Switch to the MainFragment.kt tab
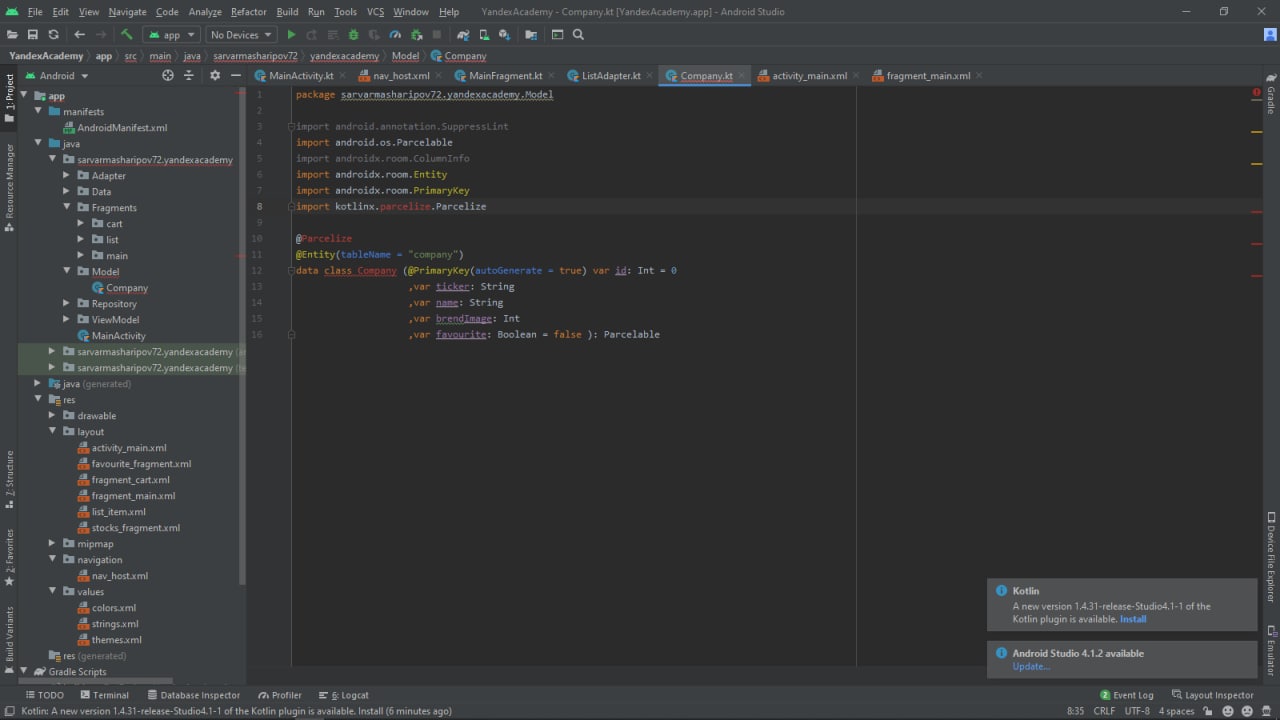This screenshot has height=720, width=1280. pos(504,76)
